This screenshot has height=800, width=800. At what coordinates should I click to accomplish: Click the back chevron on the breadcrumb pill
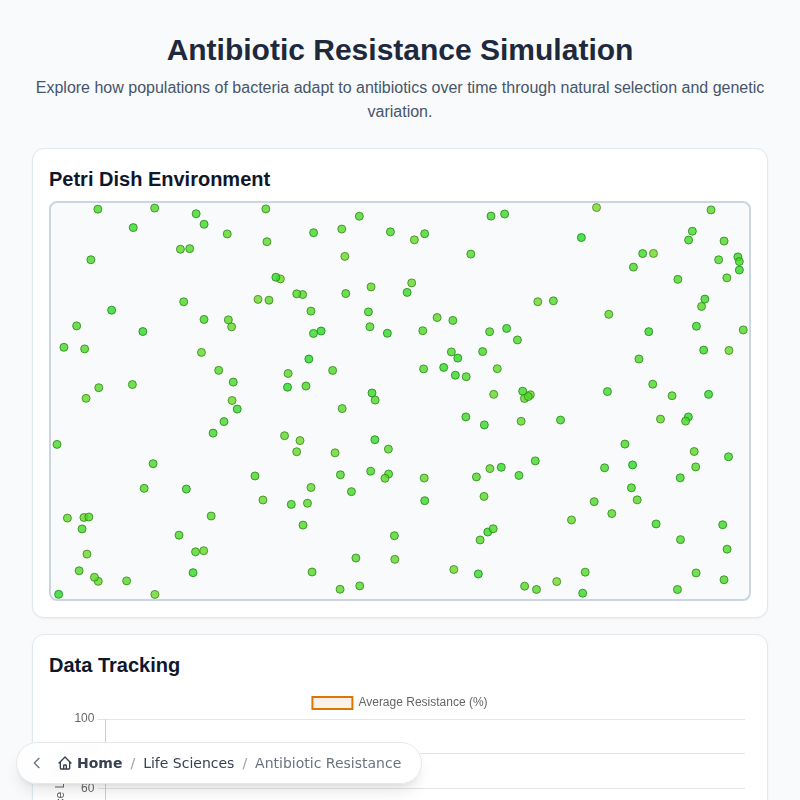(36, 763)
